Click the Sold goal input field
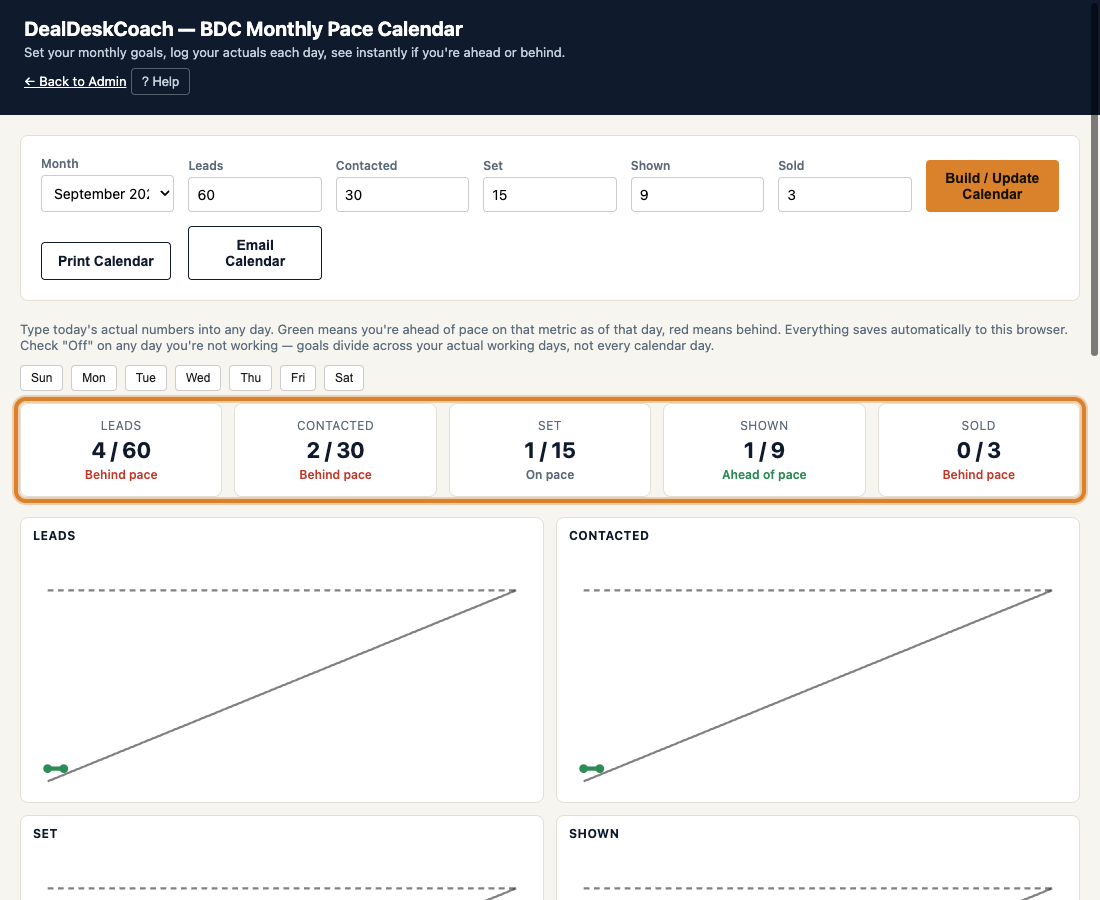Viewport: 1100px width, 900px height. click(845, 194)
